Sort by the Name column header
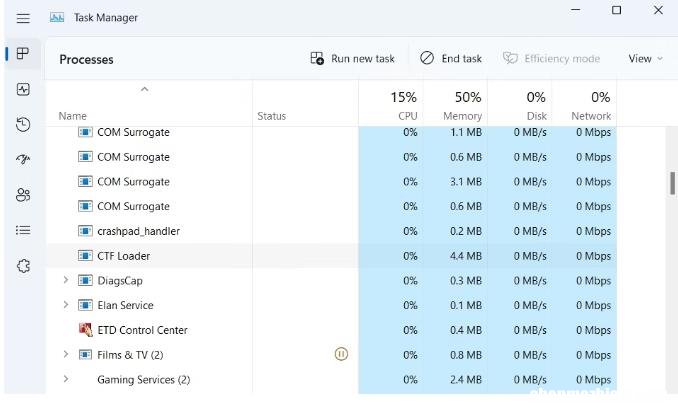This screenshot has width=678, height=411. (x=72, y=116)
